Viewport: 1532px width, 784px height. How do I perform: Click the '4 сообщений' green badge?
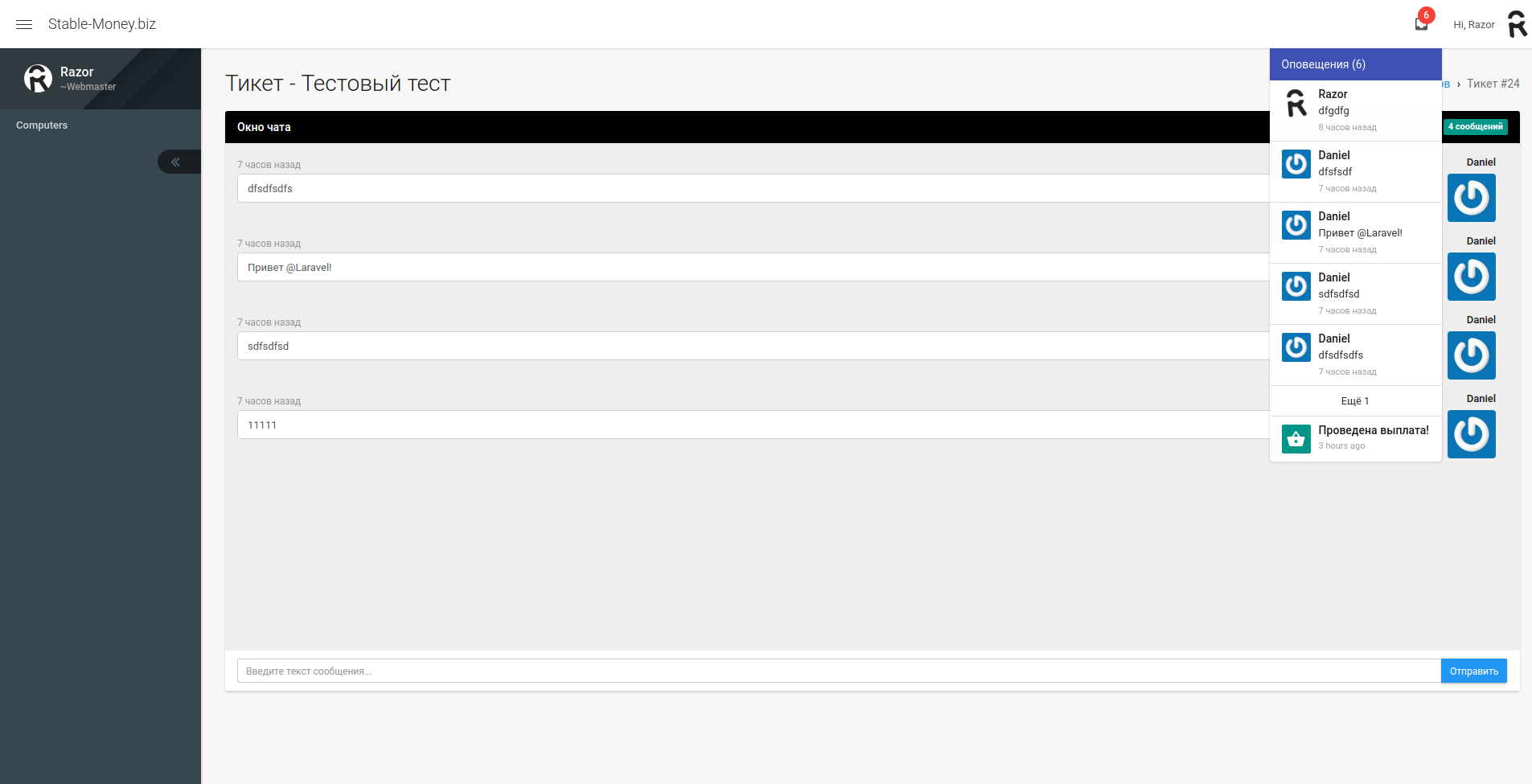click(x=1475, y=127)
